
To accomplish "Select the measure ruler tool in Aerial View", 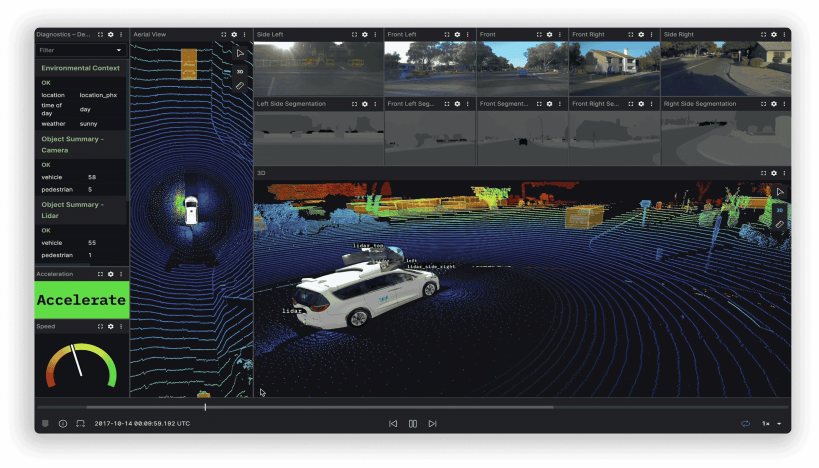I will click(240, 86).
